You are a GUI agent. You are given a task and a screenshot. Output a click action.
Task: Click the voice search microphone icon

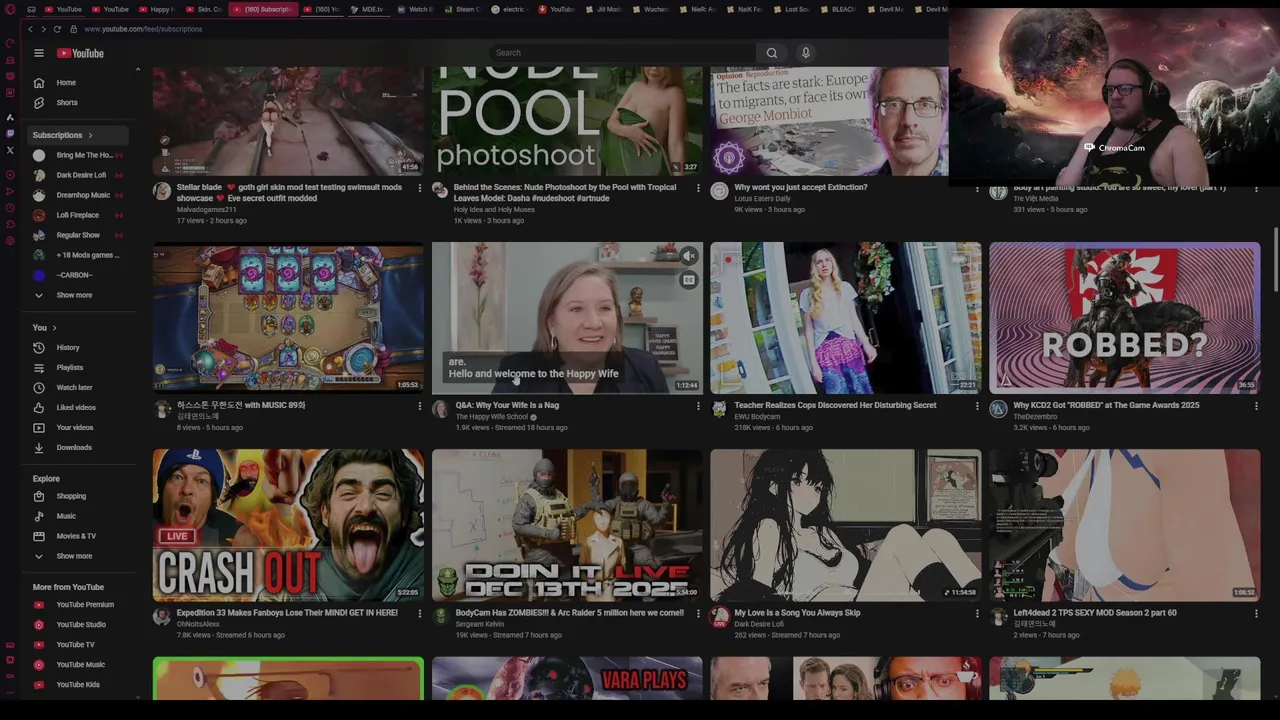(x=805, y=53)
